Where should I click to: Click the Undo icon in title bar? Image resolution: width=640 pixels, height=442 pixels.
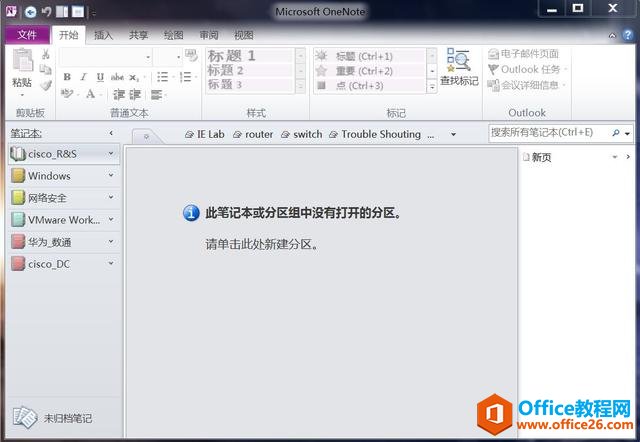point(46,11)
